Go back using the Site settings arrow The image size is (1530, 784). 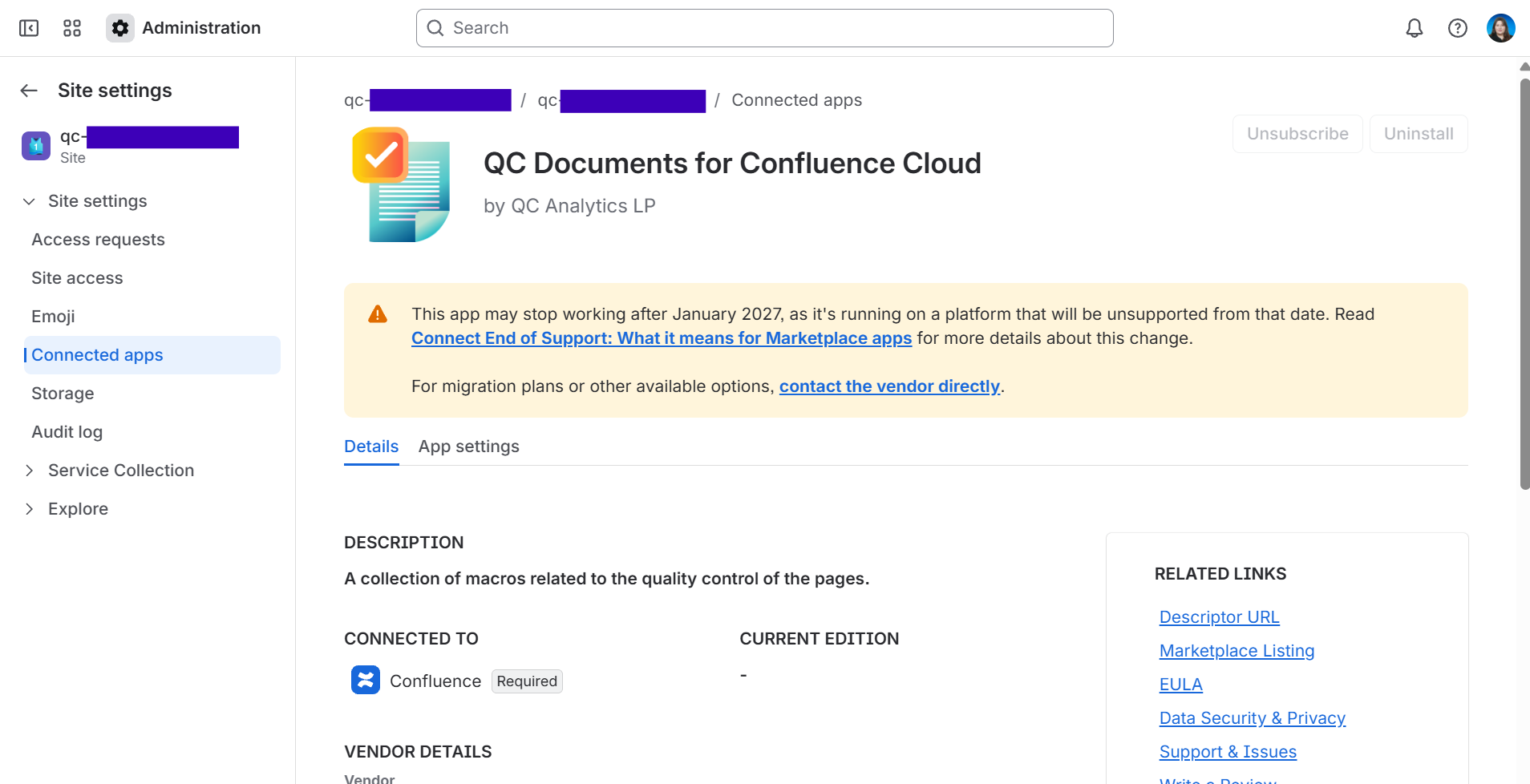pyautogui.click(x=30, y=91)
